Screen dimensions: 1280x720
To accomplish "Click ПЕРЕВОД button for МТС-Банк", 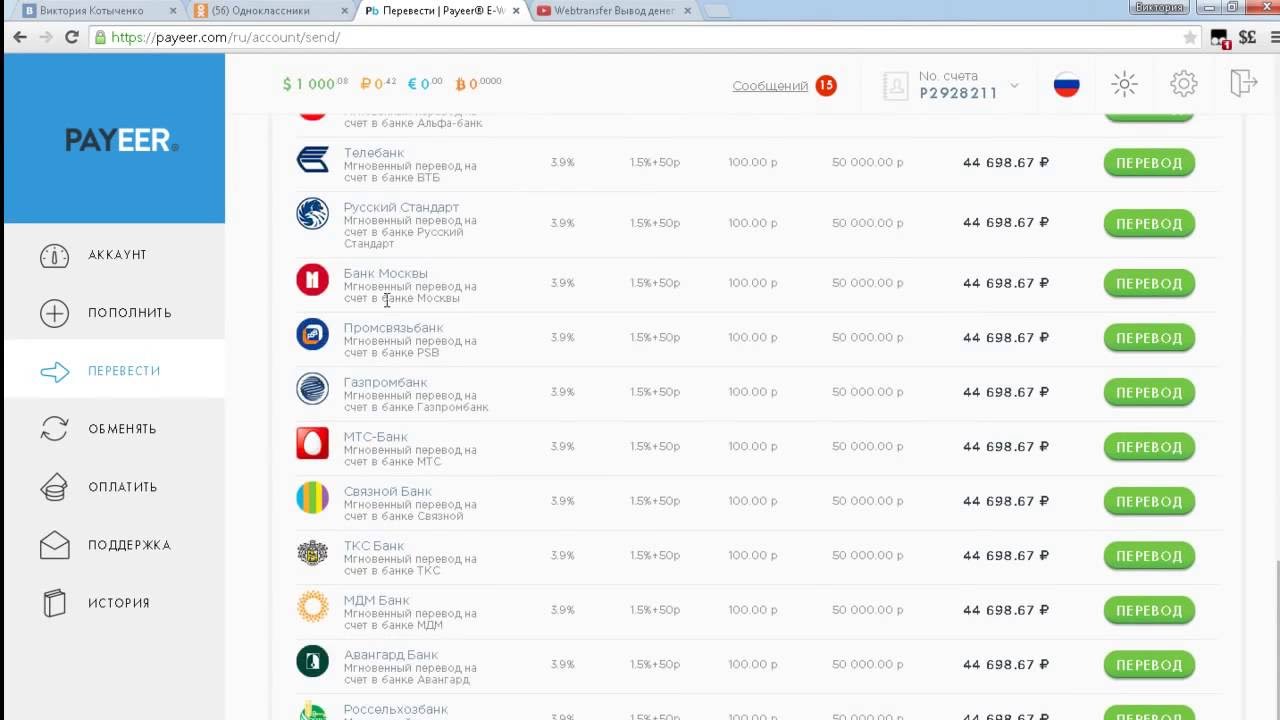I will [1149, 447].
